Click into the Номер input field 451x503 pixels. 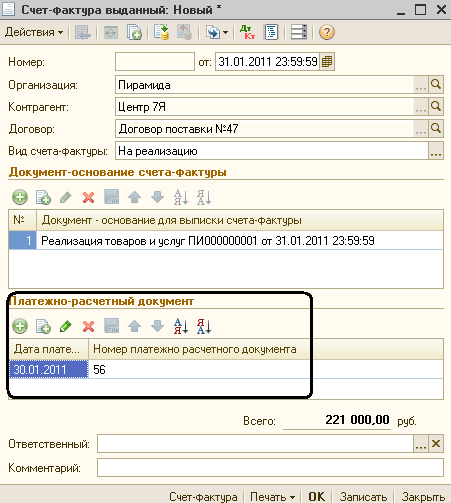point(155,62)
